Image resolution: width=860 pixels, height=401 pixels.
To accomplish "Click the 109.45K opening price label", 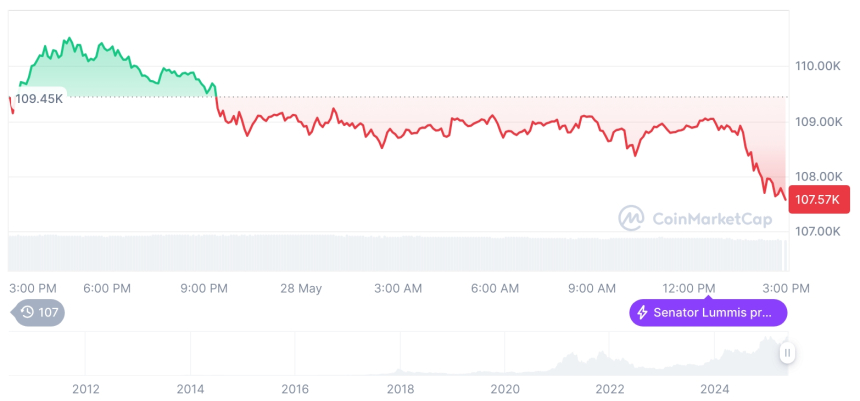I will point(40,98).
